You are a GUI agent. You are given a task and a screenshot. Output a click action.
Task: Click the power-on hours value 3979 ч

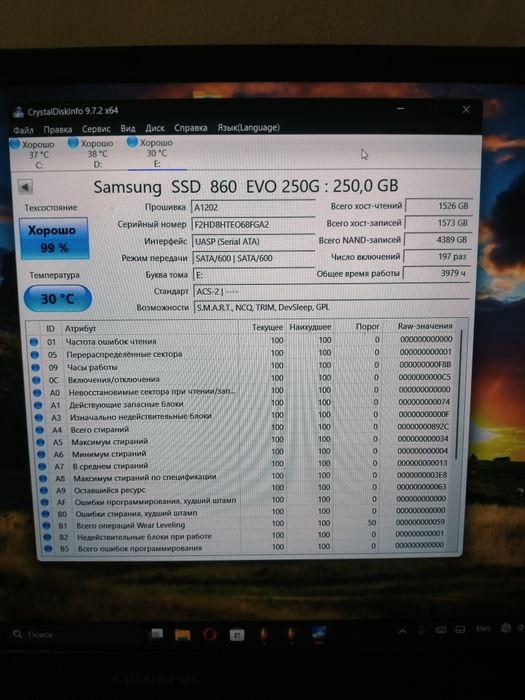[436, 273]
